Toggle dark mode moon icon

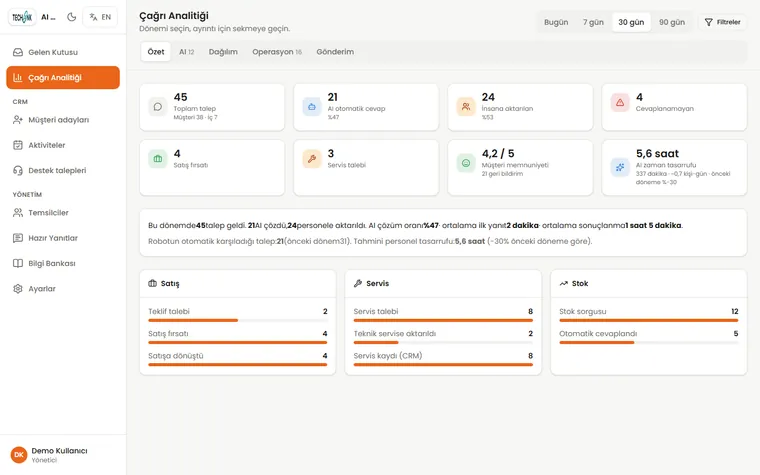72,17
